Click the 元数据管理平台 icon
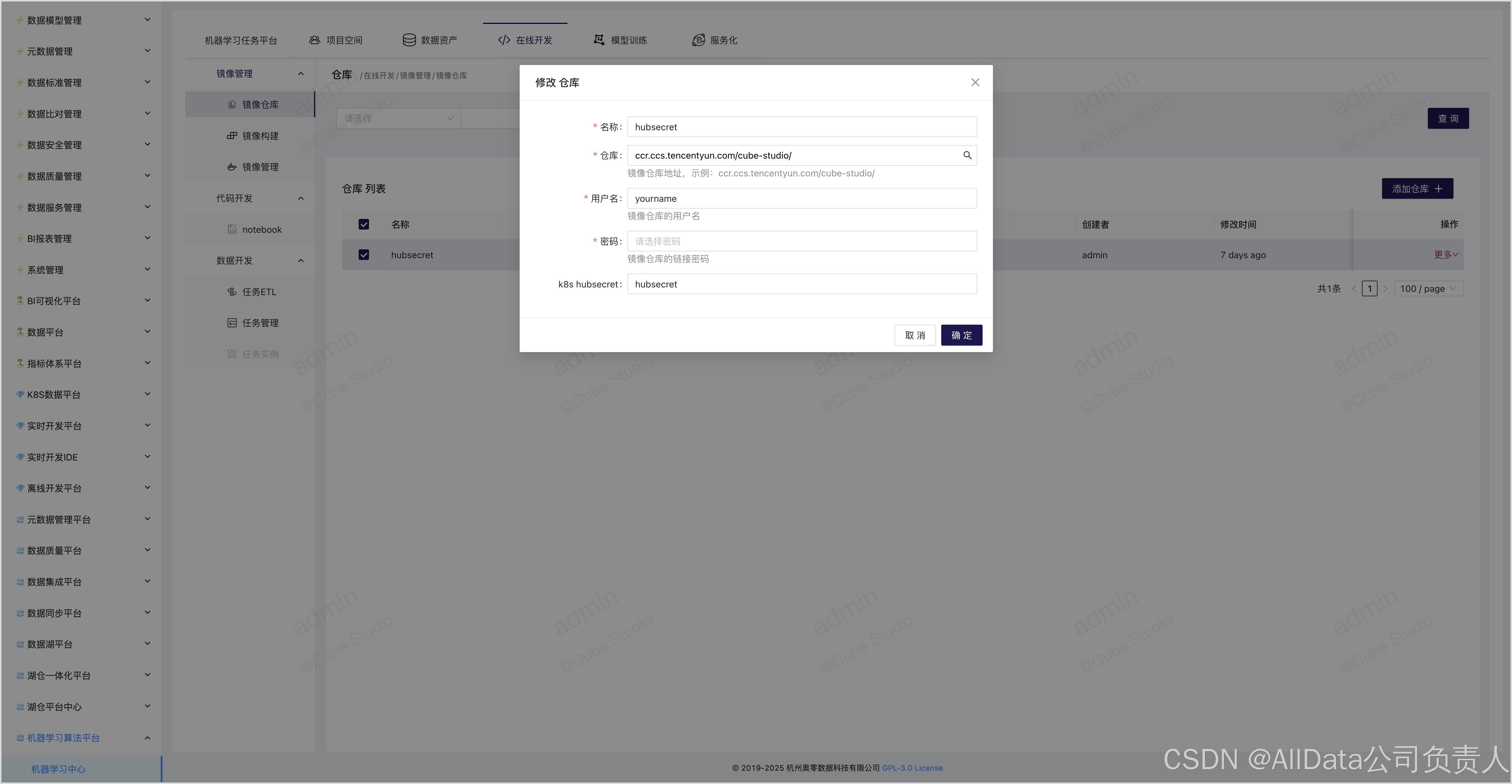This screenshot has height=784, width=1512. tap(20, 519)
